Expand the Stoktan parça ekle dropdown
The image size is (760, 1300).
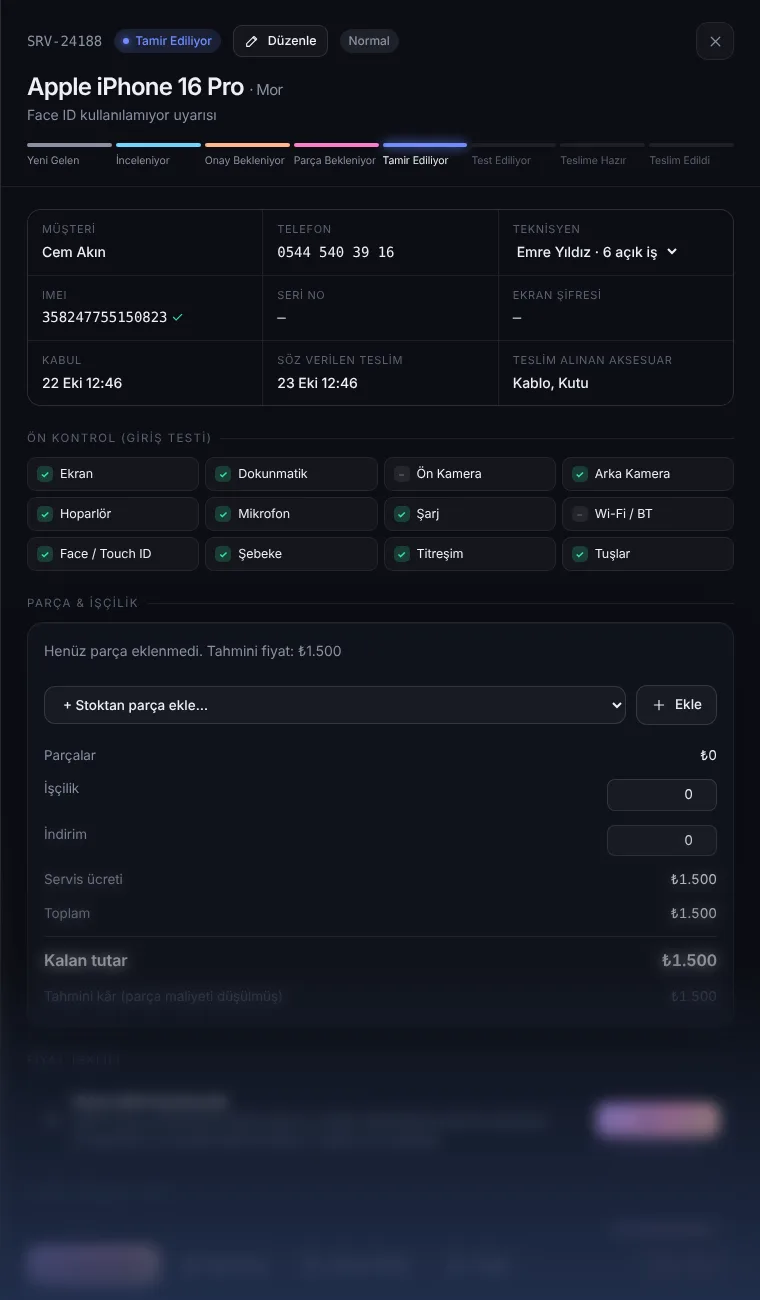click(335, 705)
